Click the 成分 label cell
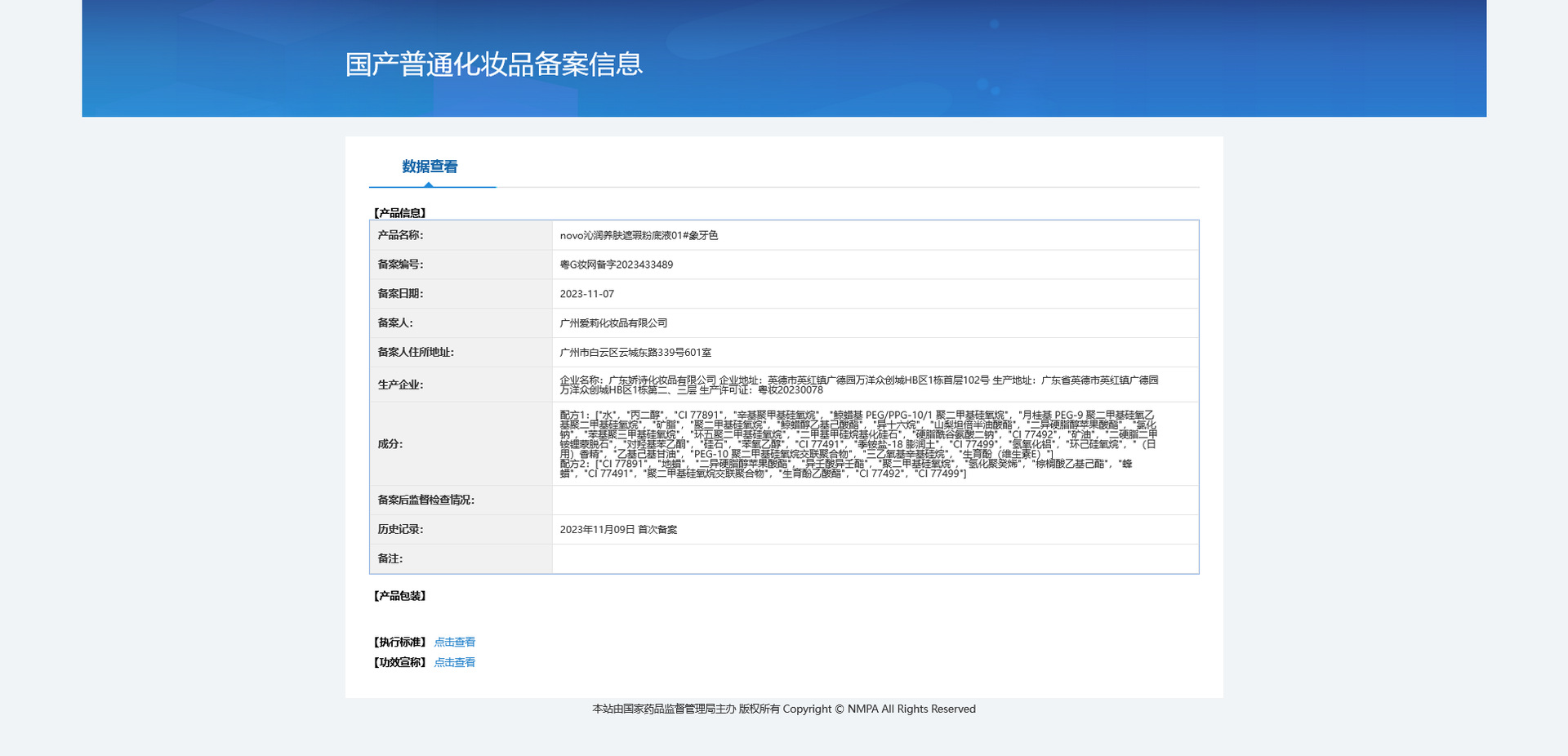 pos(461,444)
